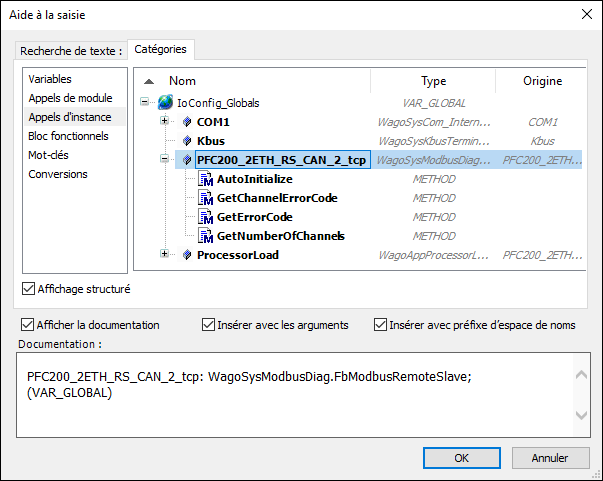
Task: Sort by the Type column header
Action: [x=433, y=81]
